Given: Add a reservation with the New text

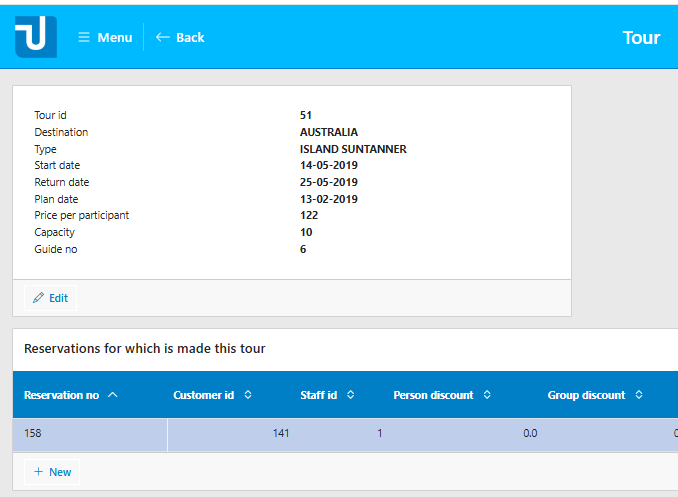Looking at the screenshot, I should point(60,472).
